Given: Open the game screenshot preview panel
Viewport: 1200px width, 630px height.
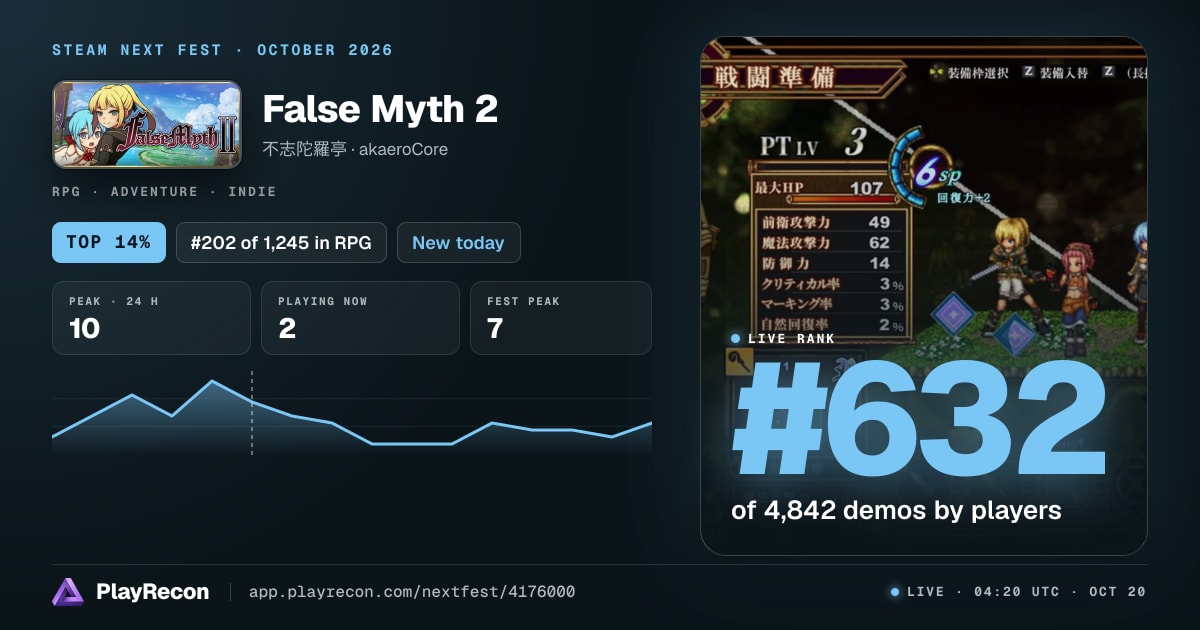Looking at the screenshot, I should coord(924,296).
